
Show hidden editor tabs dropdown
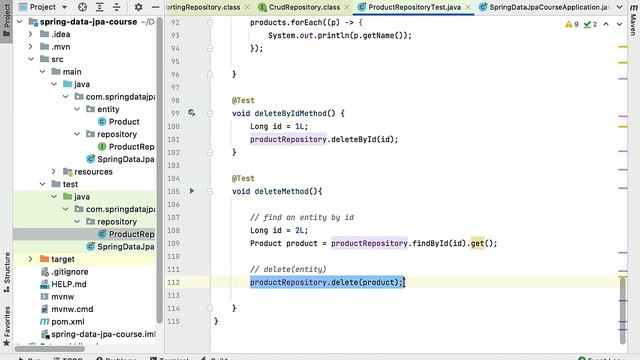(619, 7)
